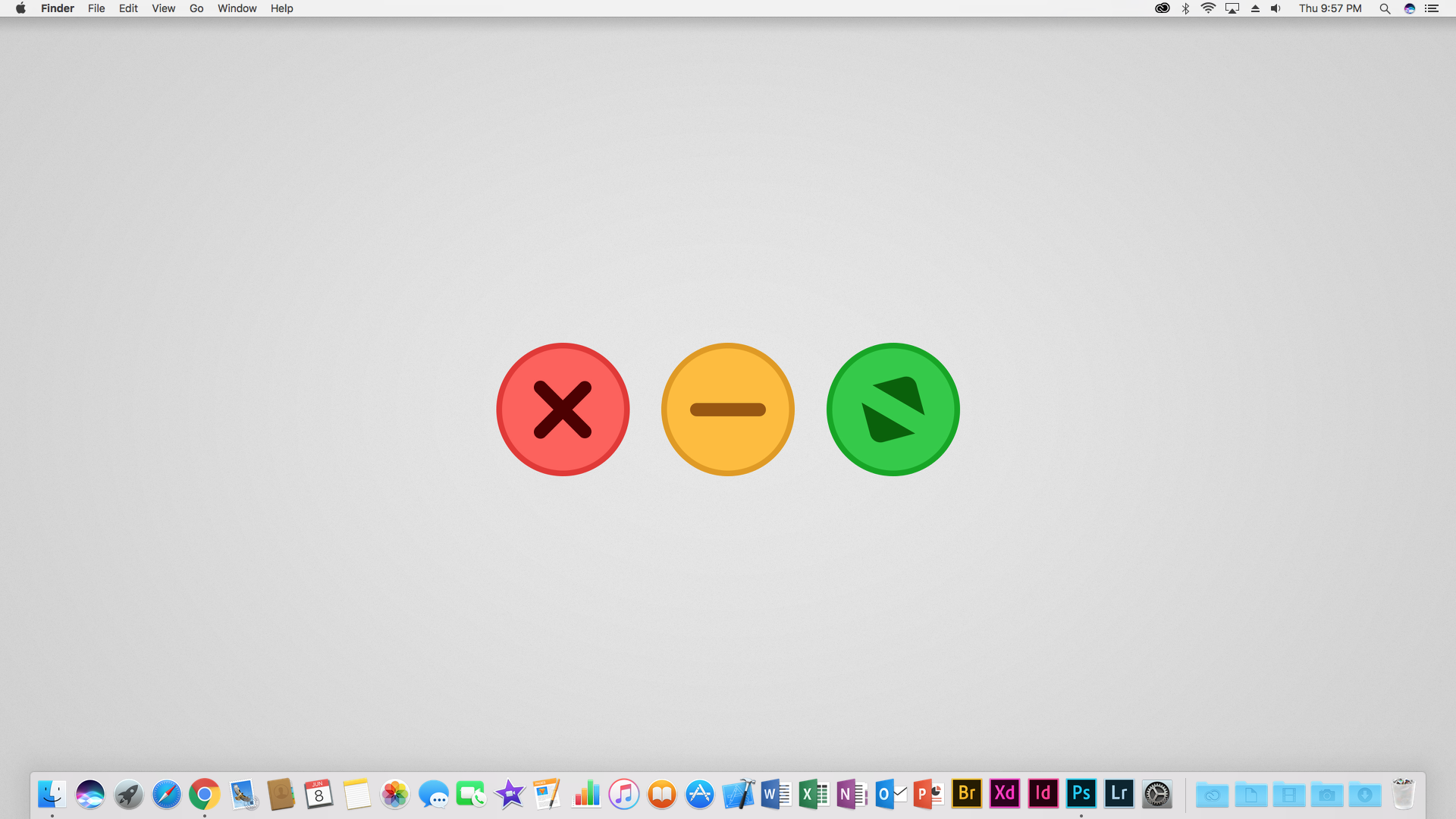
Task: Toggle Bluetooth from the menu bar icon
Action: [x=1185, y=8]
